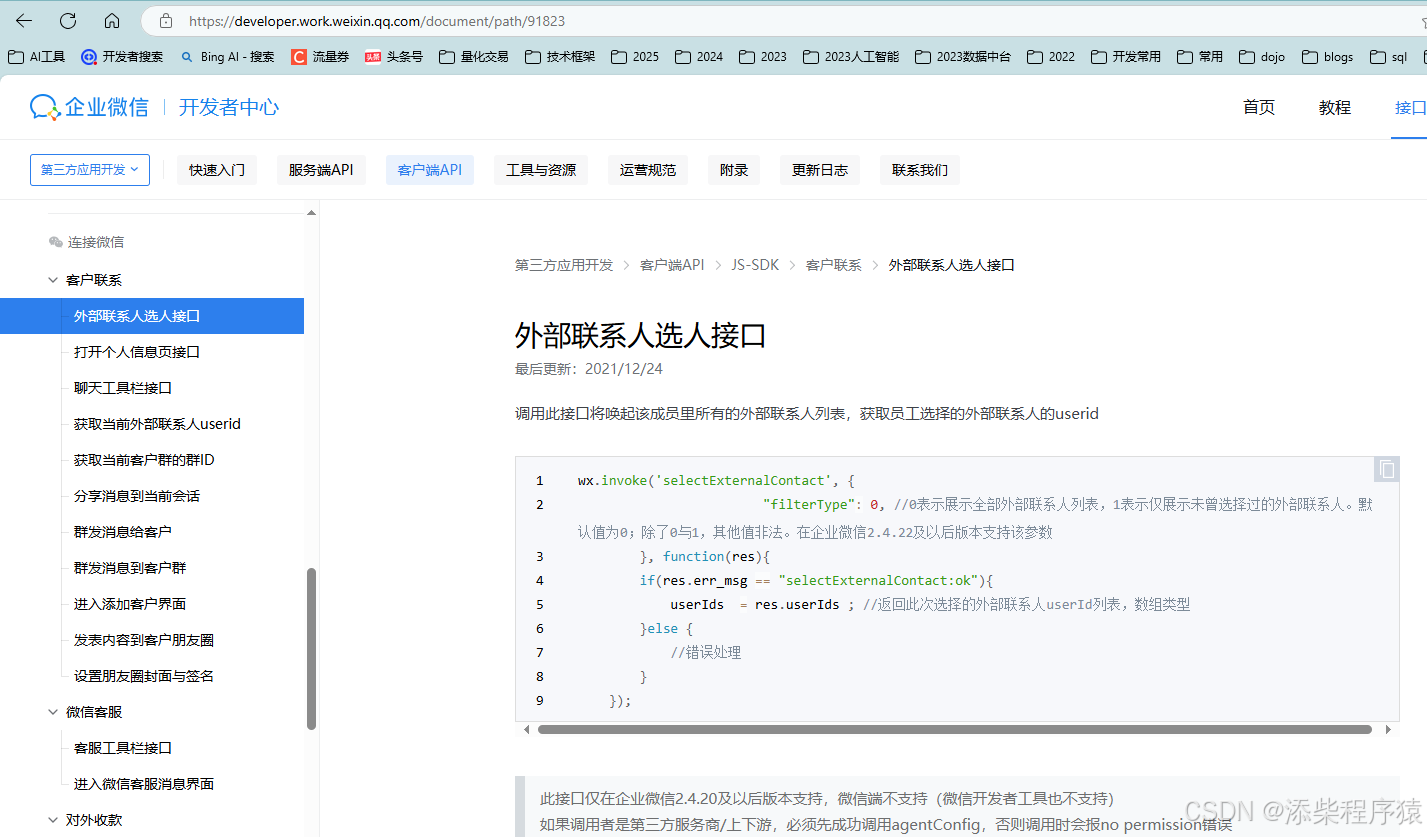
Task: Copy code using the clipboard icon
Action: [x=1386, y=470]
